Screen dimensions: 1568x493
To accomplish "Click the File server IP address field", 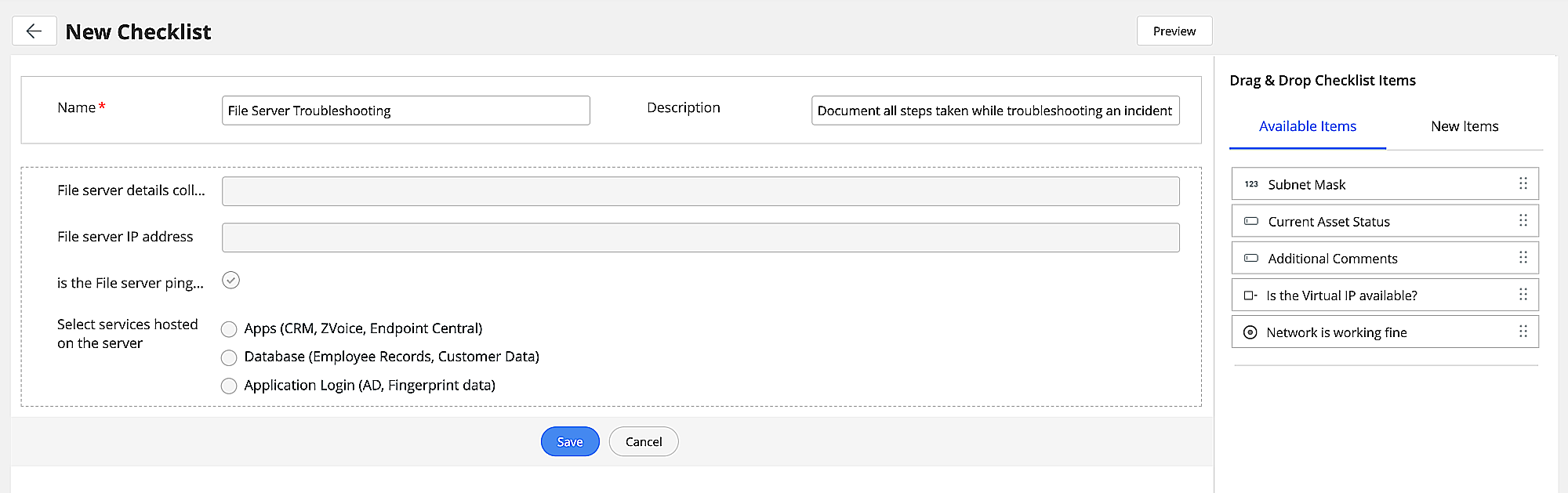I will tap(700, 237).
